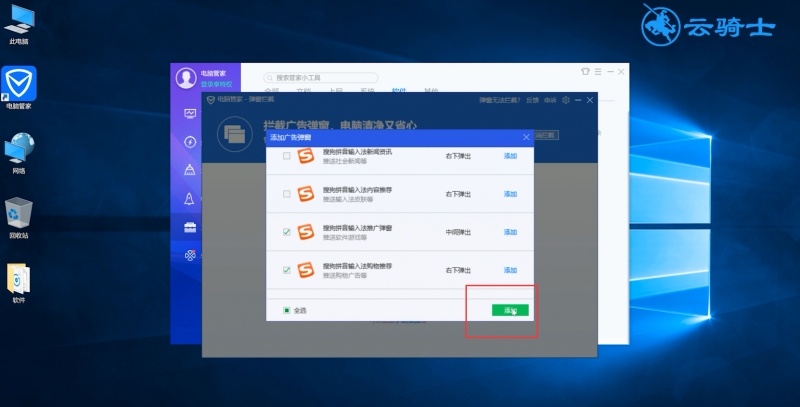Open monitor checkup icon in 电脑管家 sidebar
This screenshot has width=800, height=407.
pyautogui.click(x=190, y=113)
